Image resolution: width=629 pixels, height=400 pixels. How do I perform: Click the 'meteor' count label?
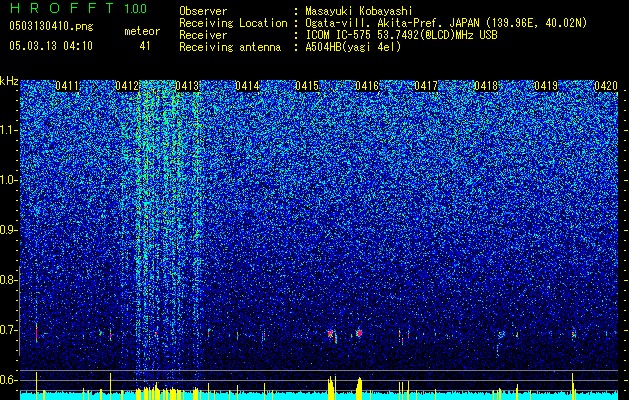(142, 31)
